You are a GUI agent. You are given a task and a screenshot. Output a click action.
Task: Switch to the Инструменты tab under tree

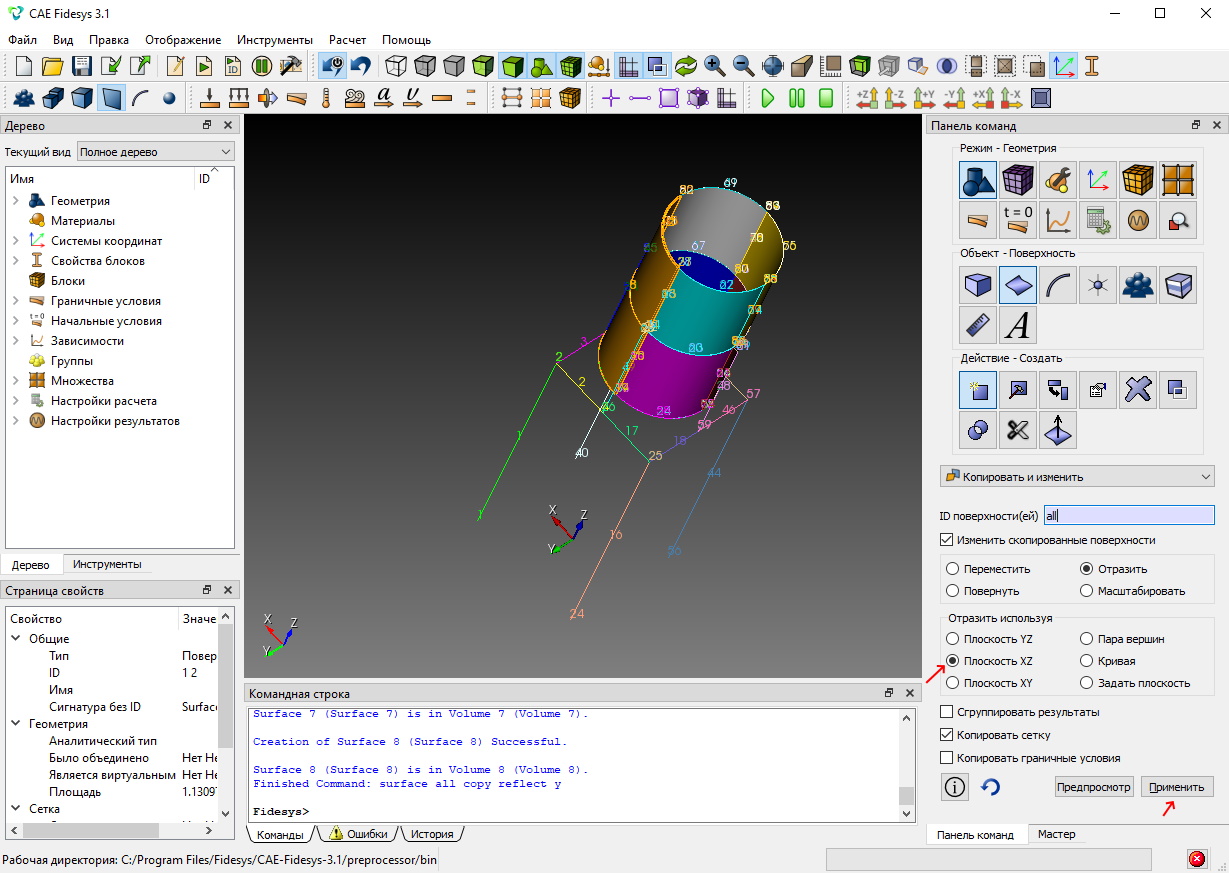tap(107, 564)
